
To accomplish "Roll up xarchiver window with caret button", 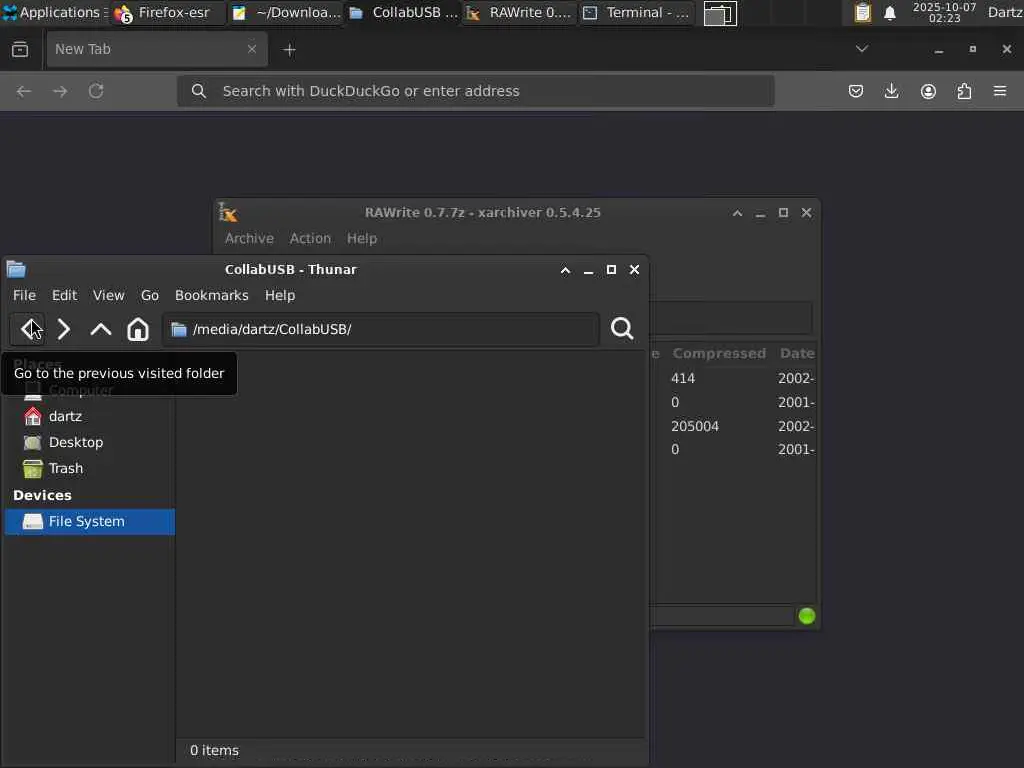I will [x=737, y=213].
